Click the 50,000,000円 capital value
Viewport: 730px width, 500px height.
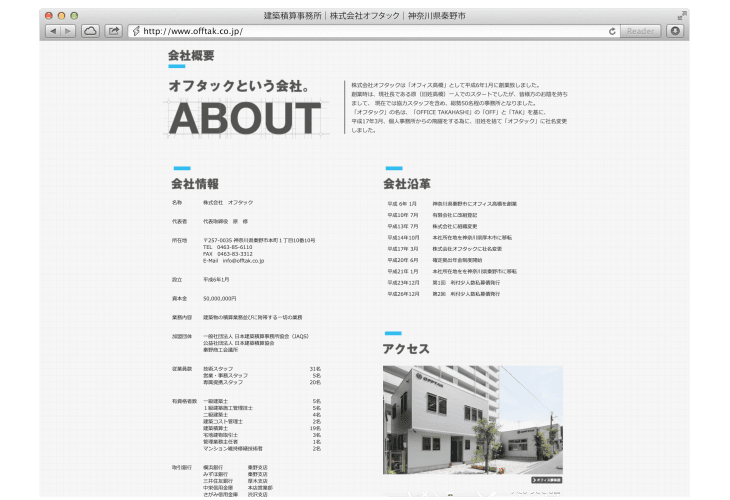click(x=220, y=298)
